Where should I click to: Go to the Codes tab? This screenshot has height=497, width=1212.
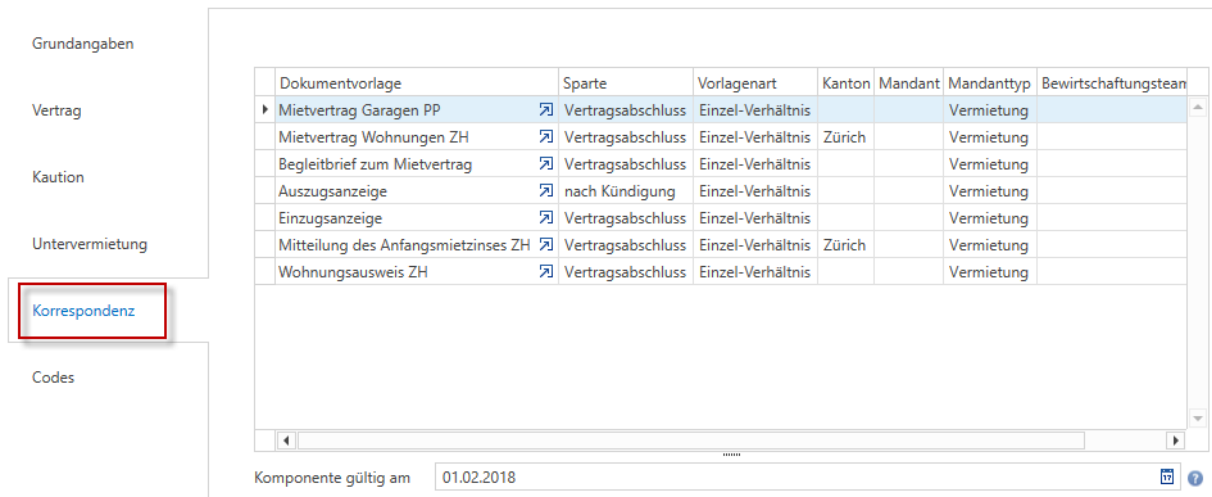point(53,377)
